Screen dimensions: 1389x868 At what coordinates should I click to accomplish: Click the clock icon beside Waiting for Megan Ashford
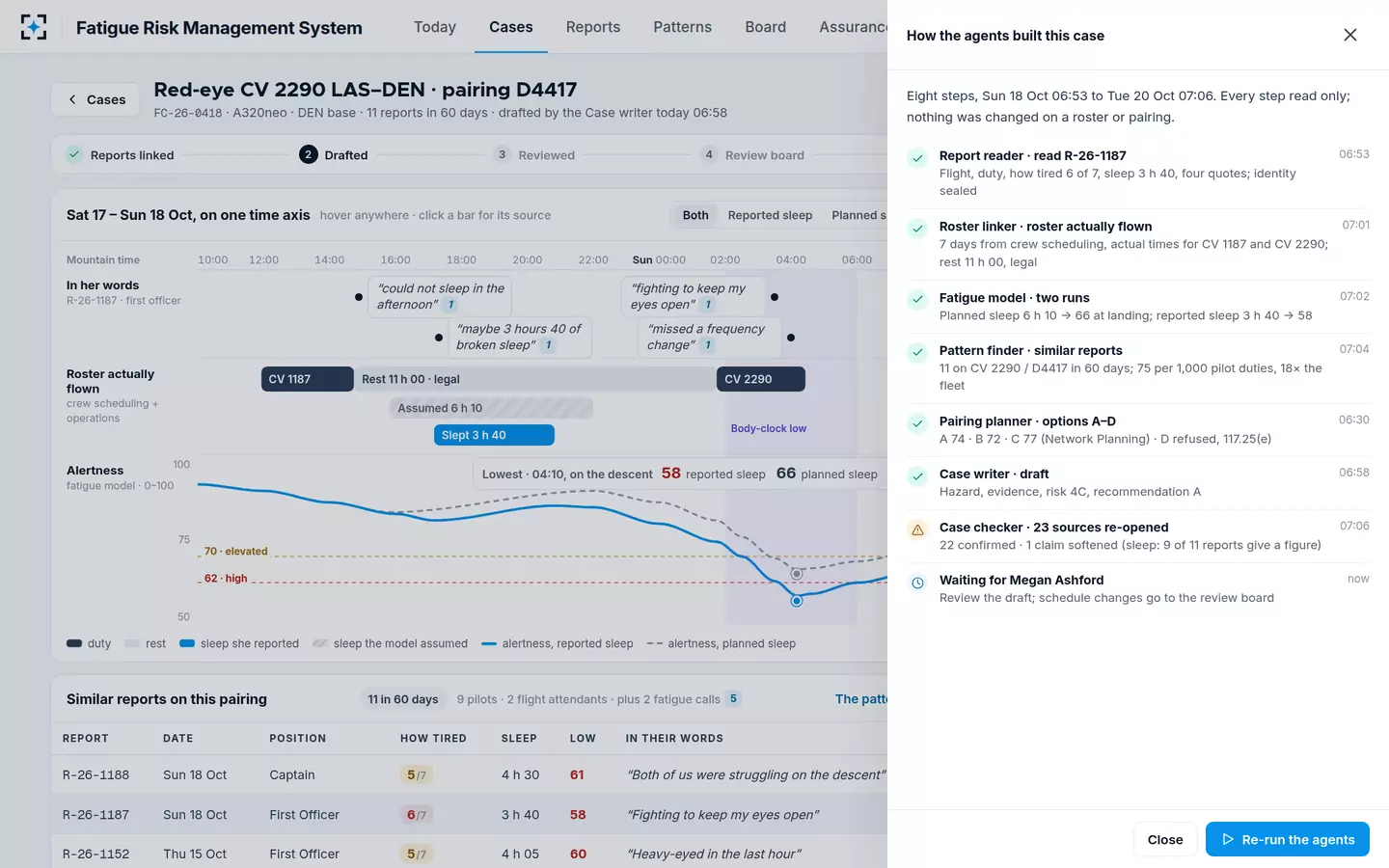(x=917, y=583)
